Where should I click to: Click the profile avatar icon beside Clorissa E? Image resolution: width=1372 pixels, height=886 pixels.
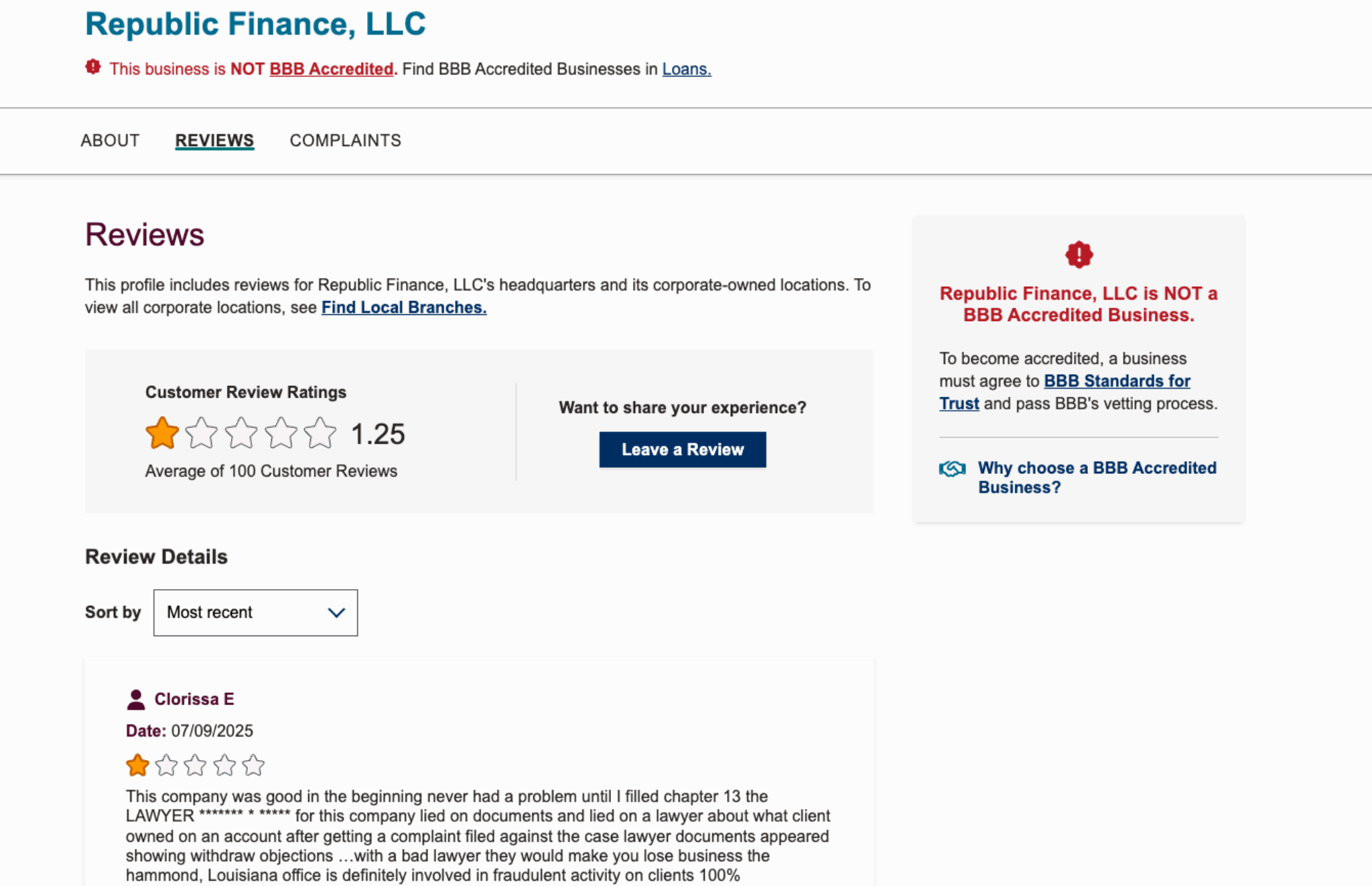tap(136, 698)
